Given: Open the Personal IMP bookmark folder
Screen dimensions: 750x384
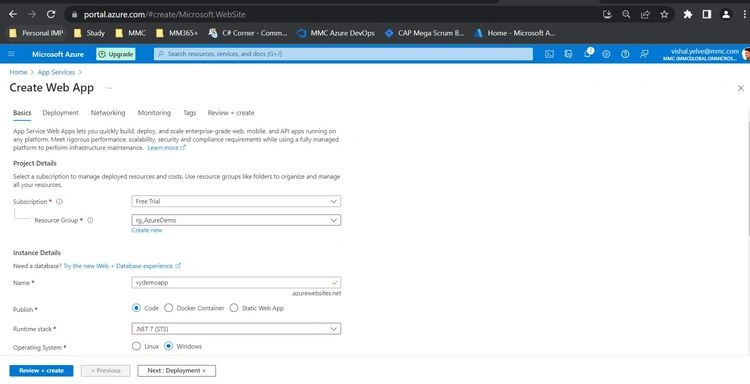Looking at the screenshot, I should point(36,33).
